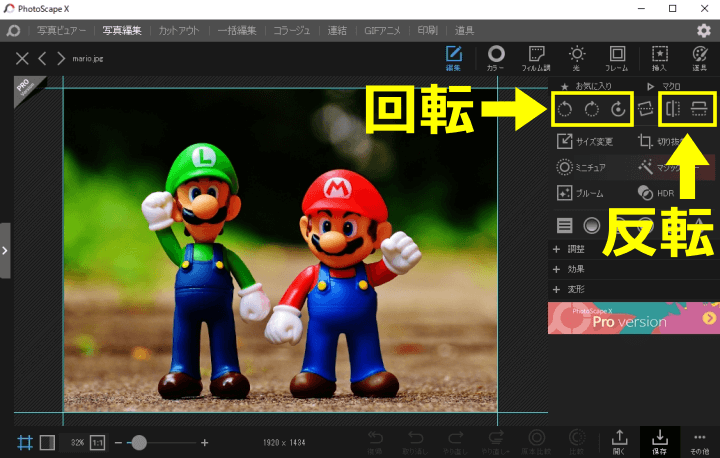The height and width of the screenshot is (458, 720).
Task: Click the horizontal lines filter icon
Action: [x=565, y=226]
